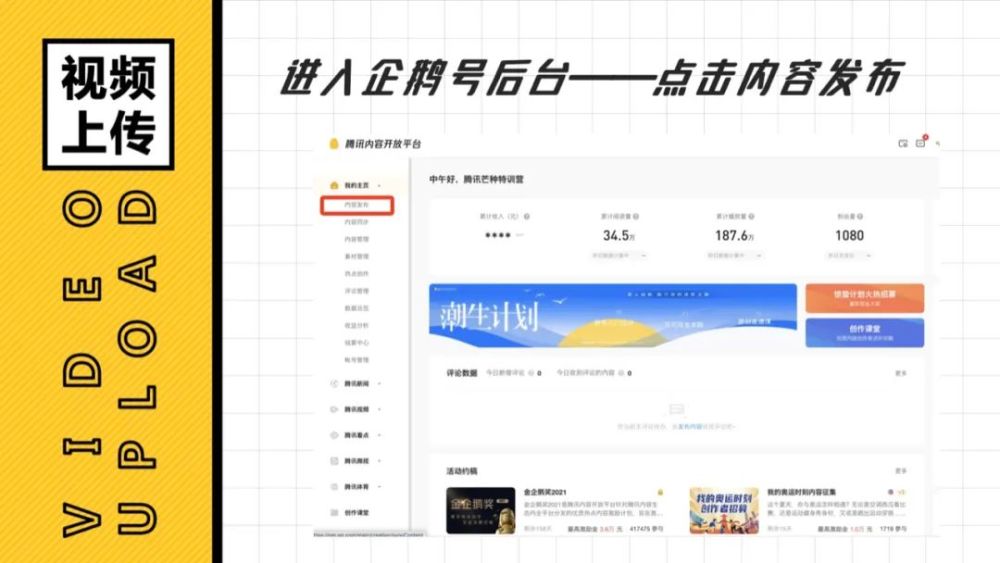This screenshot has width=1000, height=563.
Task: Select 内容发布 in the sidebar
Action: (x=357, y=205)
